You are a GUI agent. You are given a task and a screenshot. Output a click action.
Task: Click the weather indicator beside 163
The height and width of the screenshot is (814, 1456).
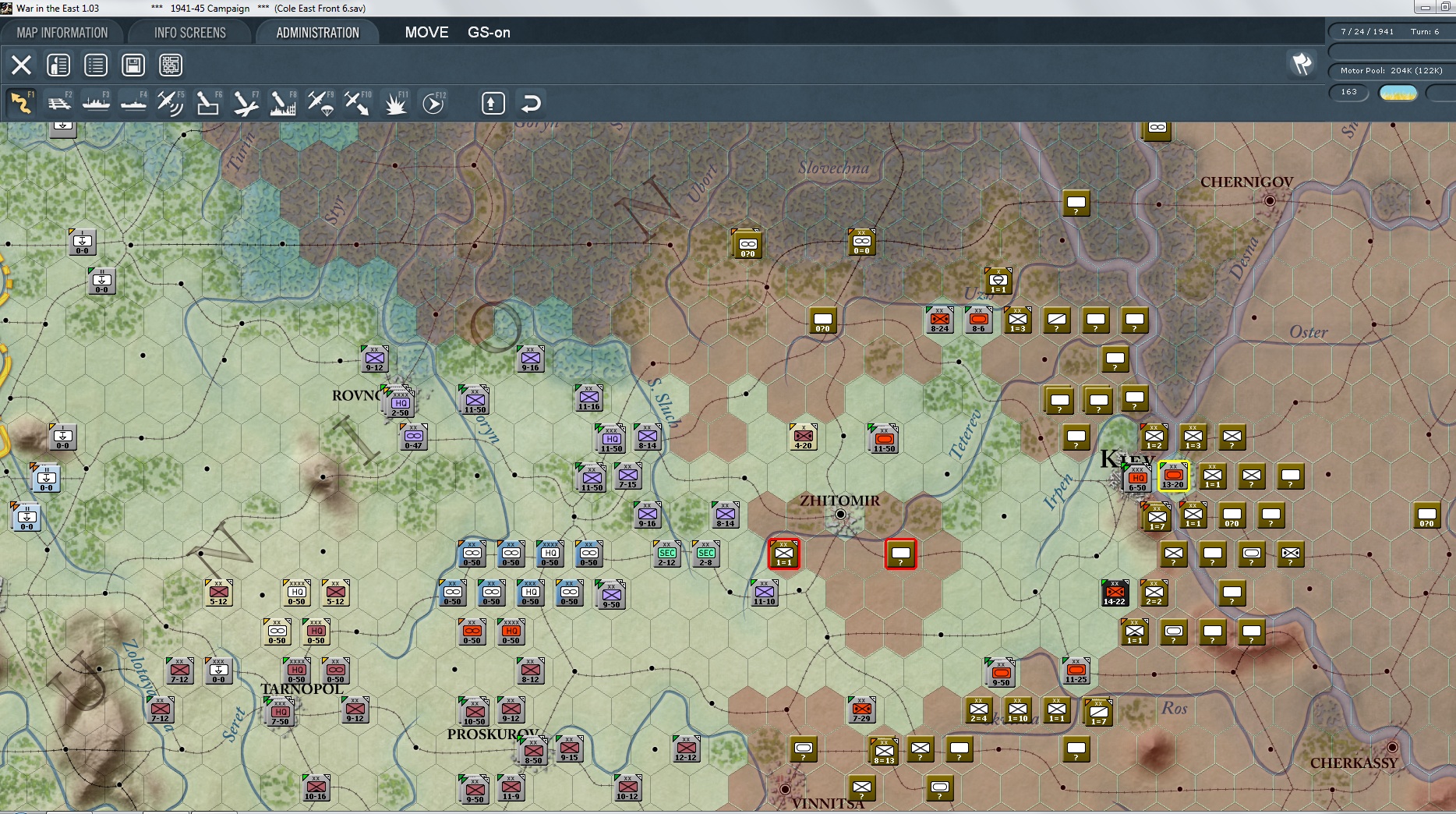click(1398, 93)
